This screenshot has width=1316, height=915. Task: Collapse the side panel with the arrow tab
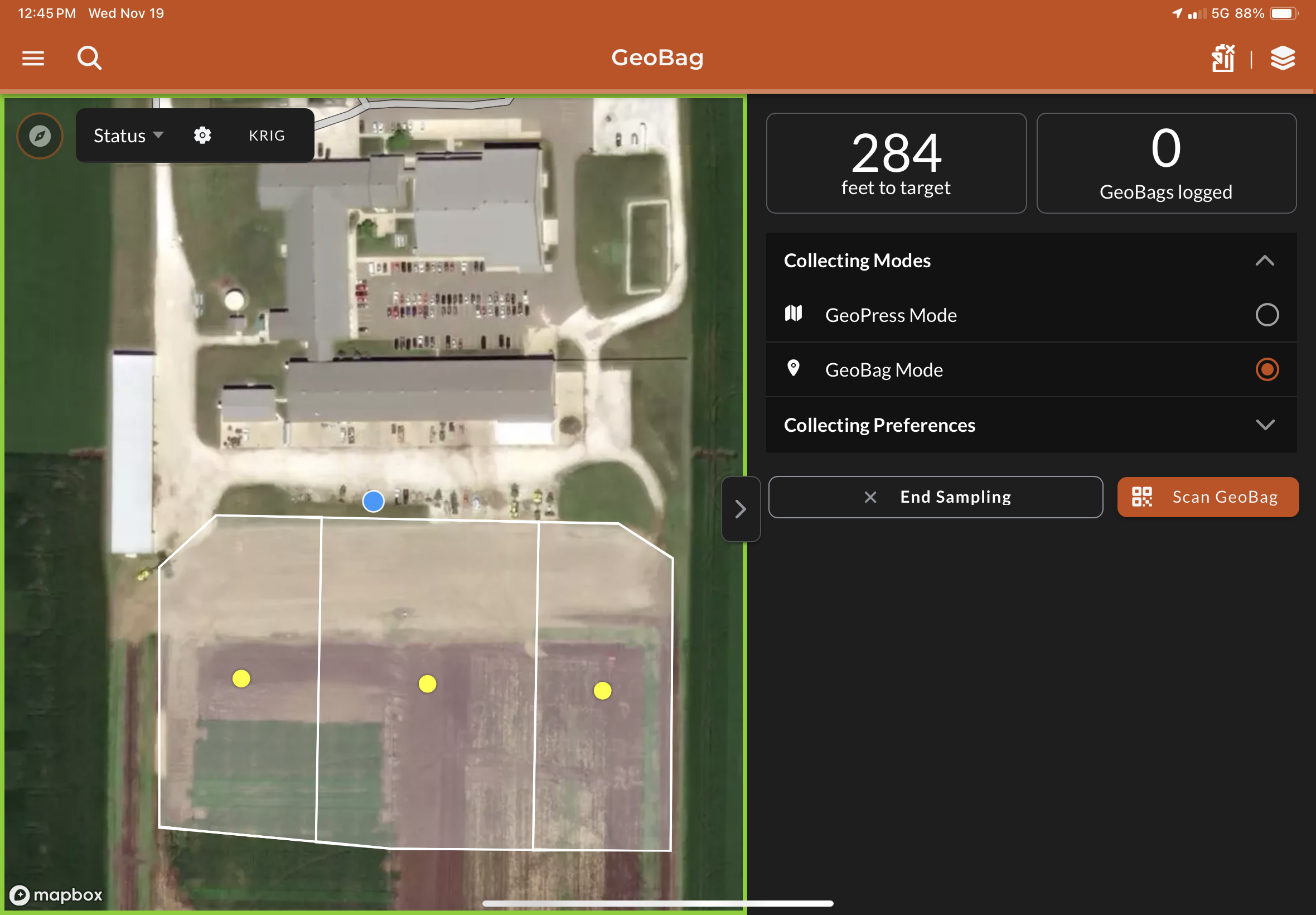coord(740,508)
